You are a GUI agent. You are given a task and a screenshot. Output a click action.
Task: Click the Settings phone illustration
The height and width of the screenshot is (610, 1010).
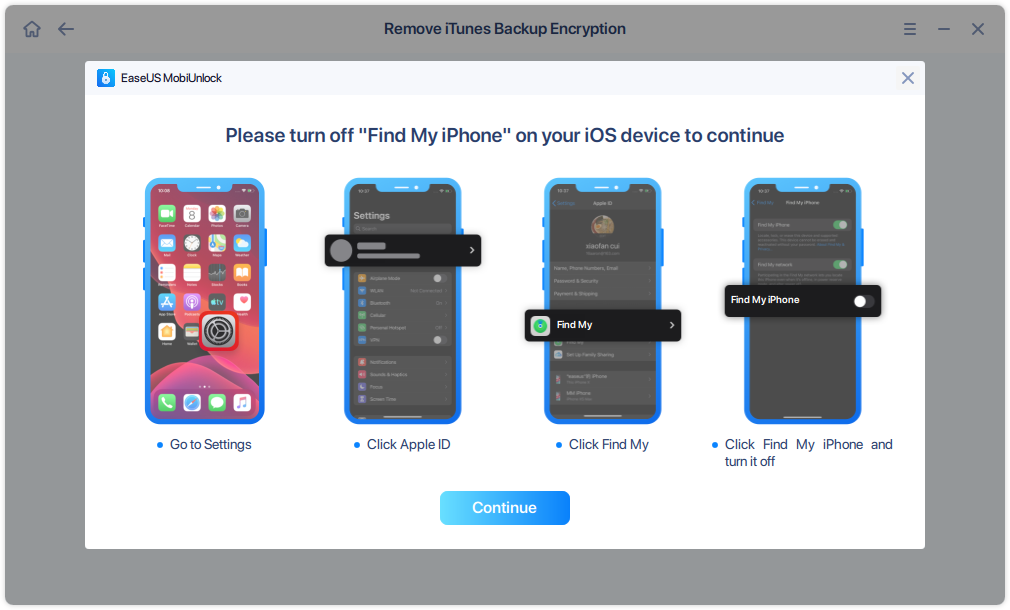tap(403, 301)
